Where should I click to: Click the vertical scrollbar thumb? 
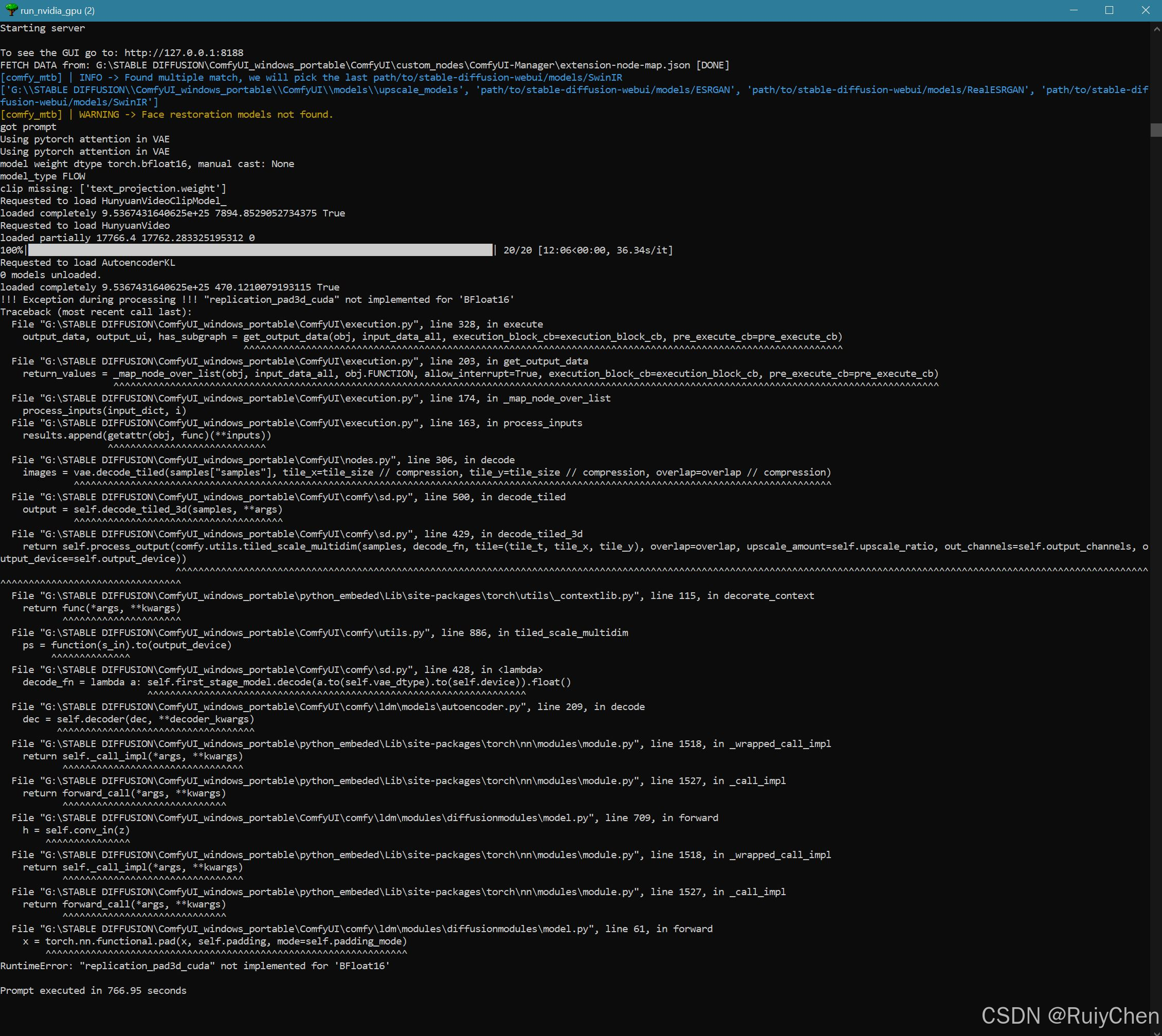click(1156, 130)
